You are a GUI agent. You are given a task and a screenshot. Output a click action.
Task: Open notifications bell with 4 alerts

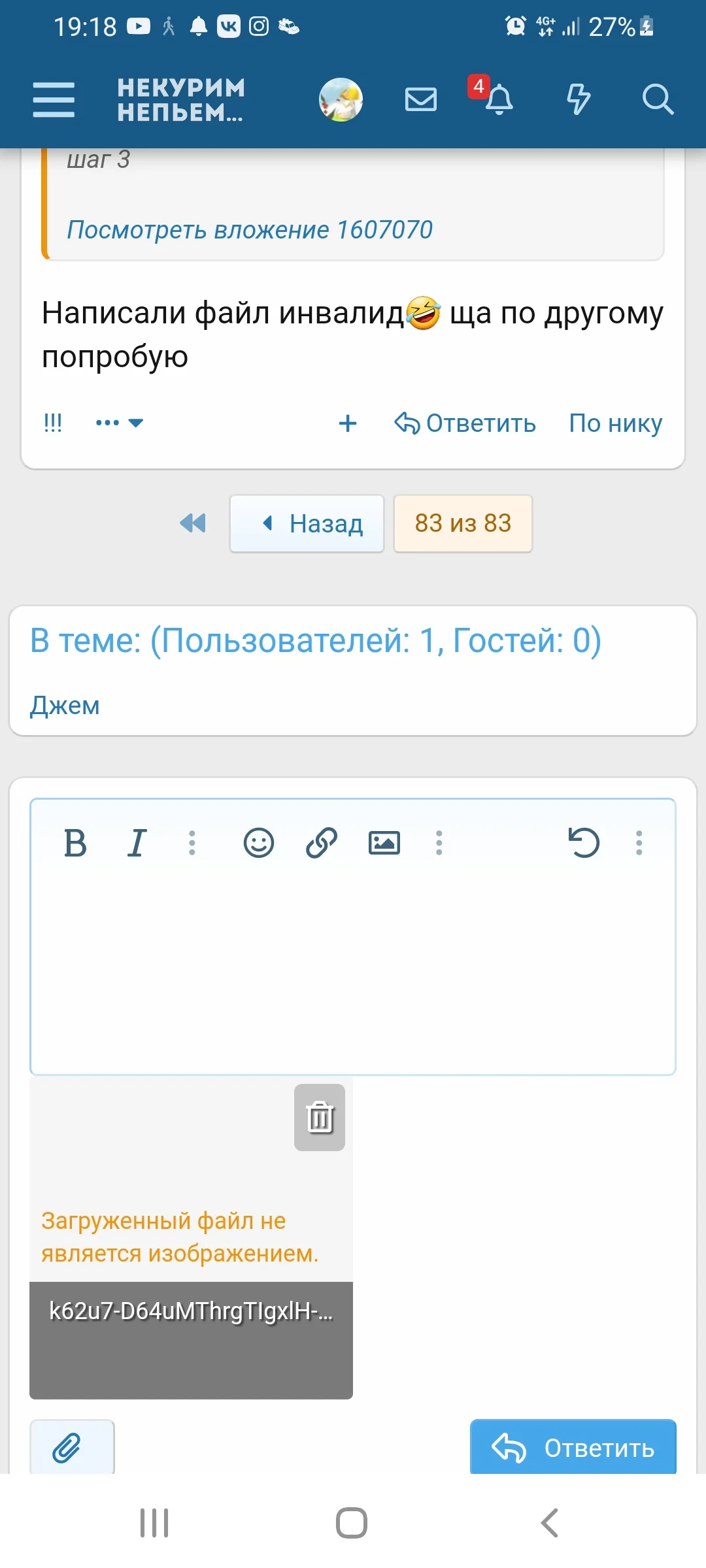click(498, 99)
